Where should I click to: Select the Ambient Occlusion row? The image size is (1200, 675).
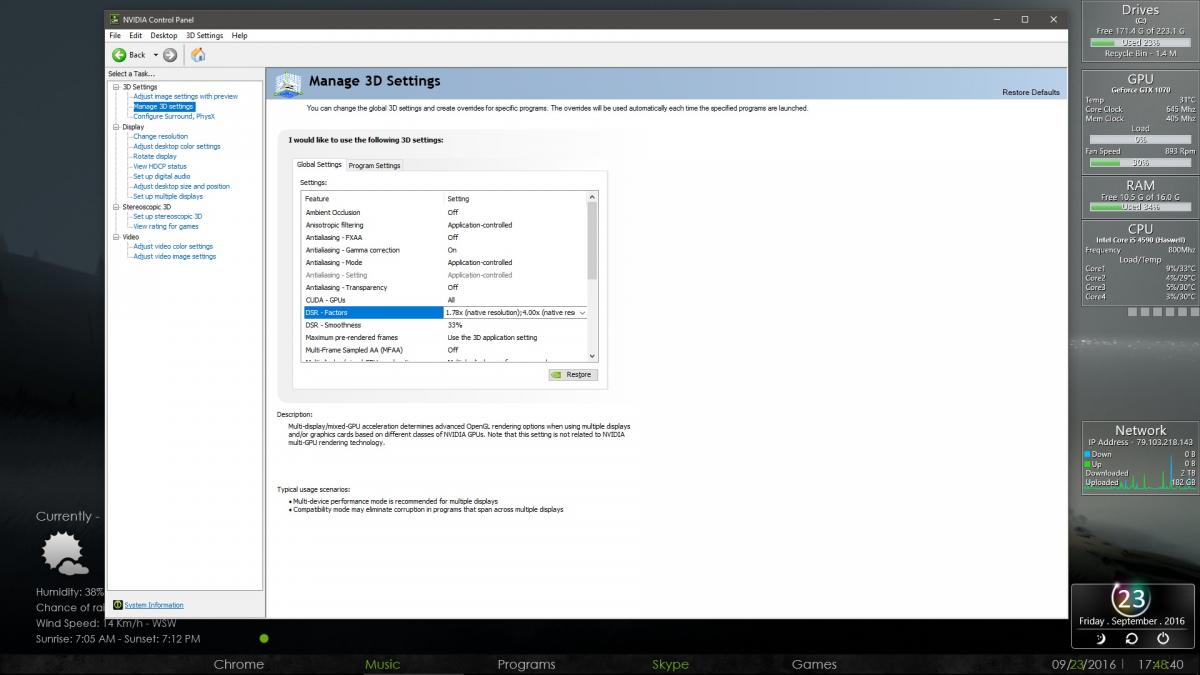(444, 213)
